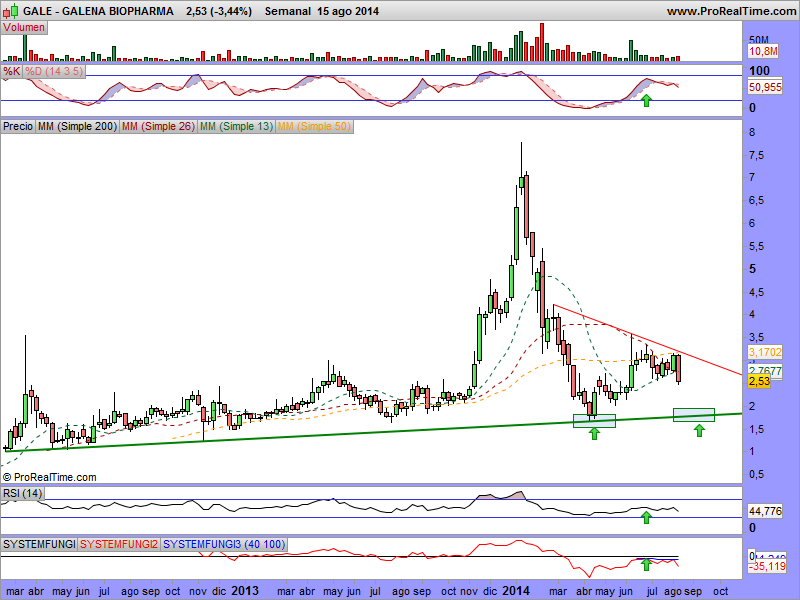This screenshot has height=600, width=800.
Task: Select the SYSTEMFUNGI2 indicator label
Action: pos(119,544)
